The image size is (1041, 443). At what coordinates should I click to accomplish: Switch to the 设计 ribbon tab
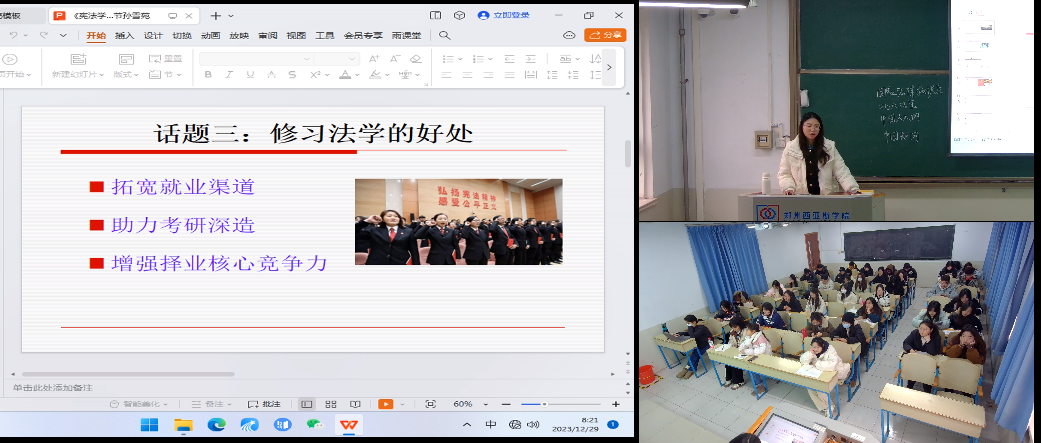click(153, 35)
